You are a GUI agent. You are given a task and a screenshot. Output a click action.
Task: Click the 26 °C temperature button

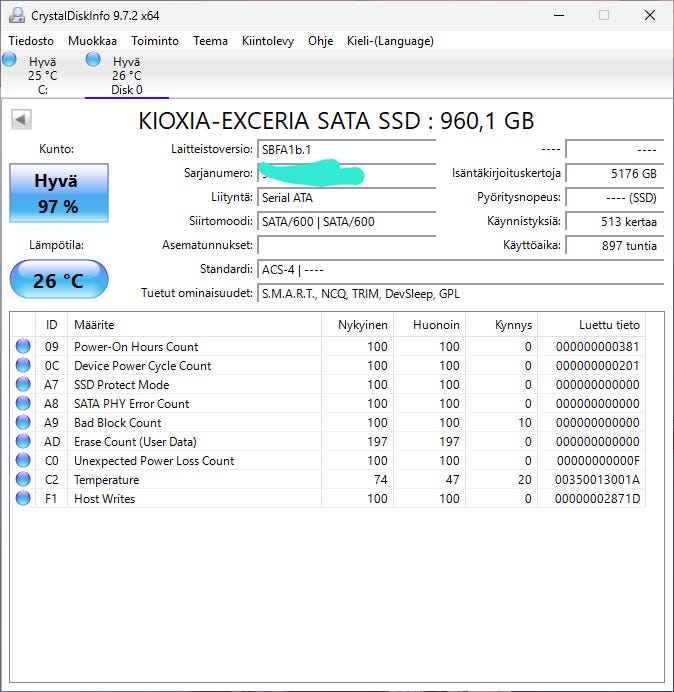pos(59,279)
